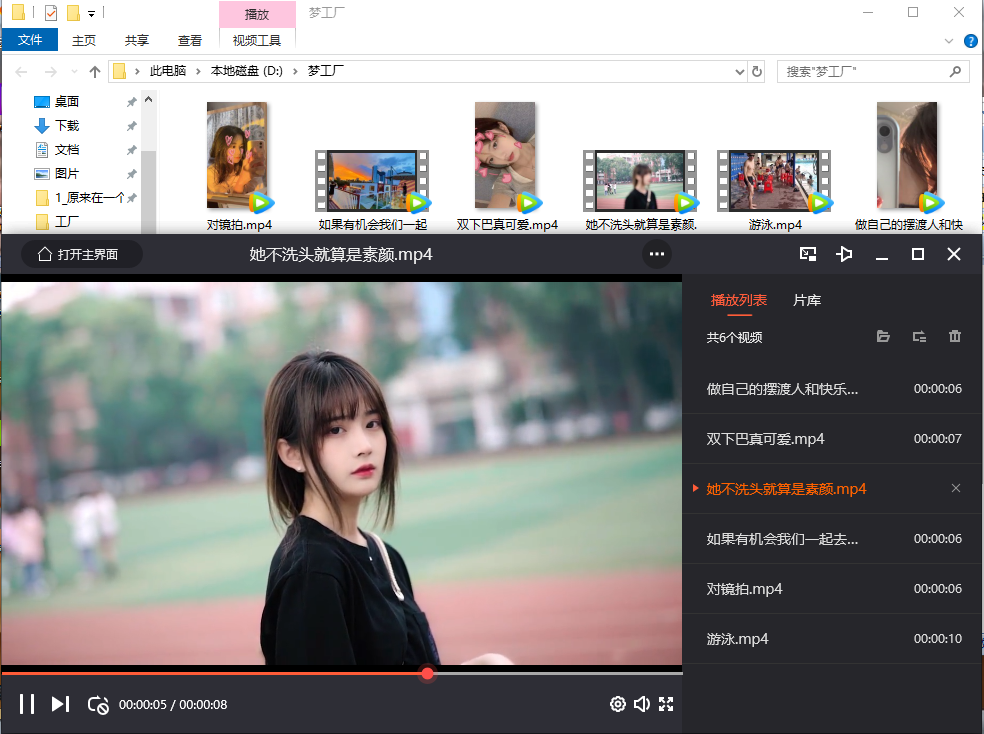Click 此电脑 in the address breadcrumb
984x734 pixels.
(x=168, y=71)
